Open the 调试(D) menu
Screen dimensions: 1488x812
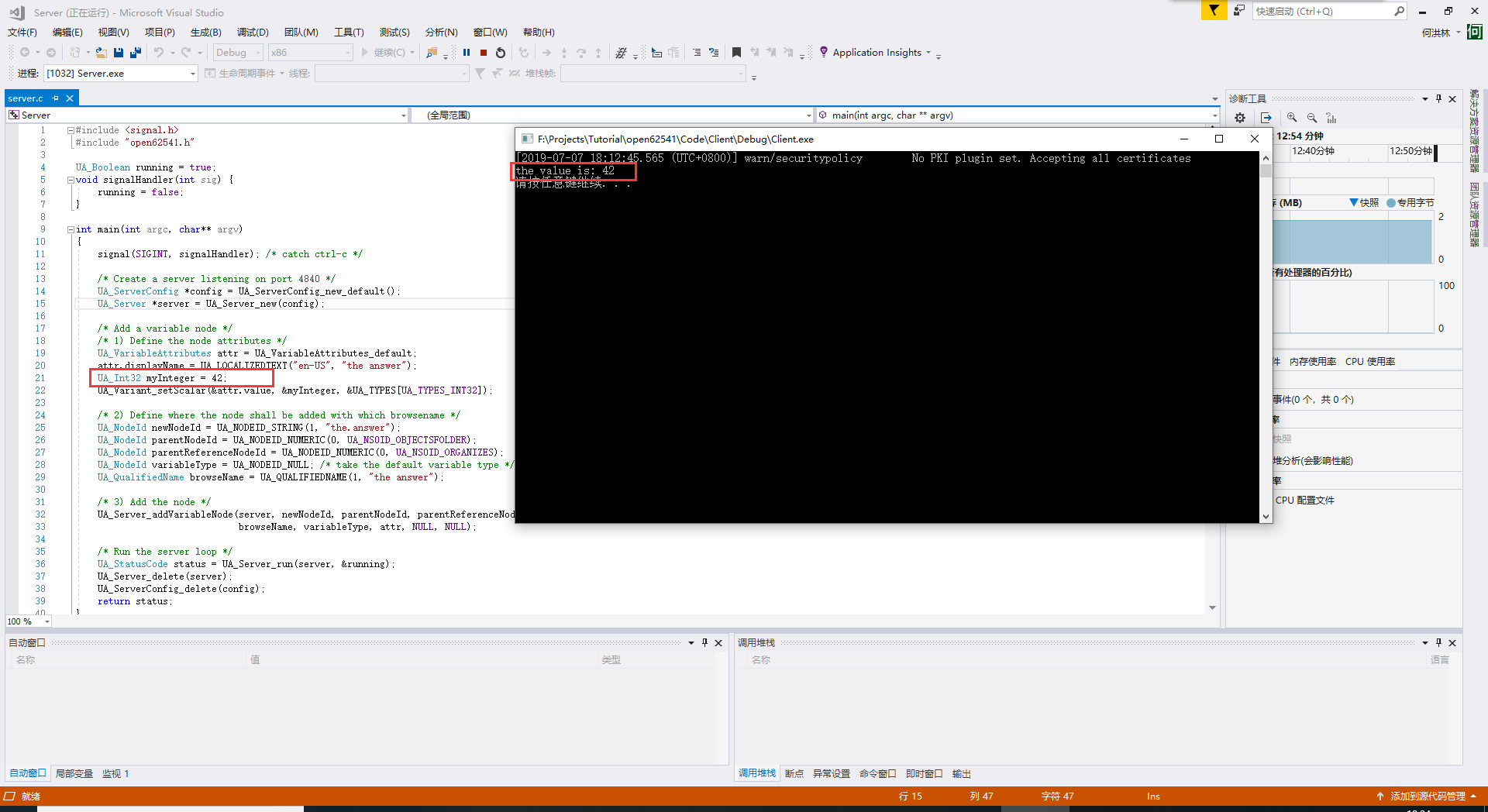click(253, 33)
